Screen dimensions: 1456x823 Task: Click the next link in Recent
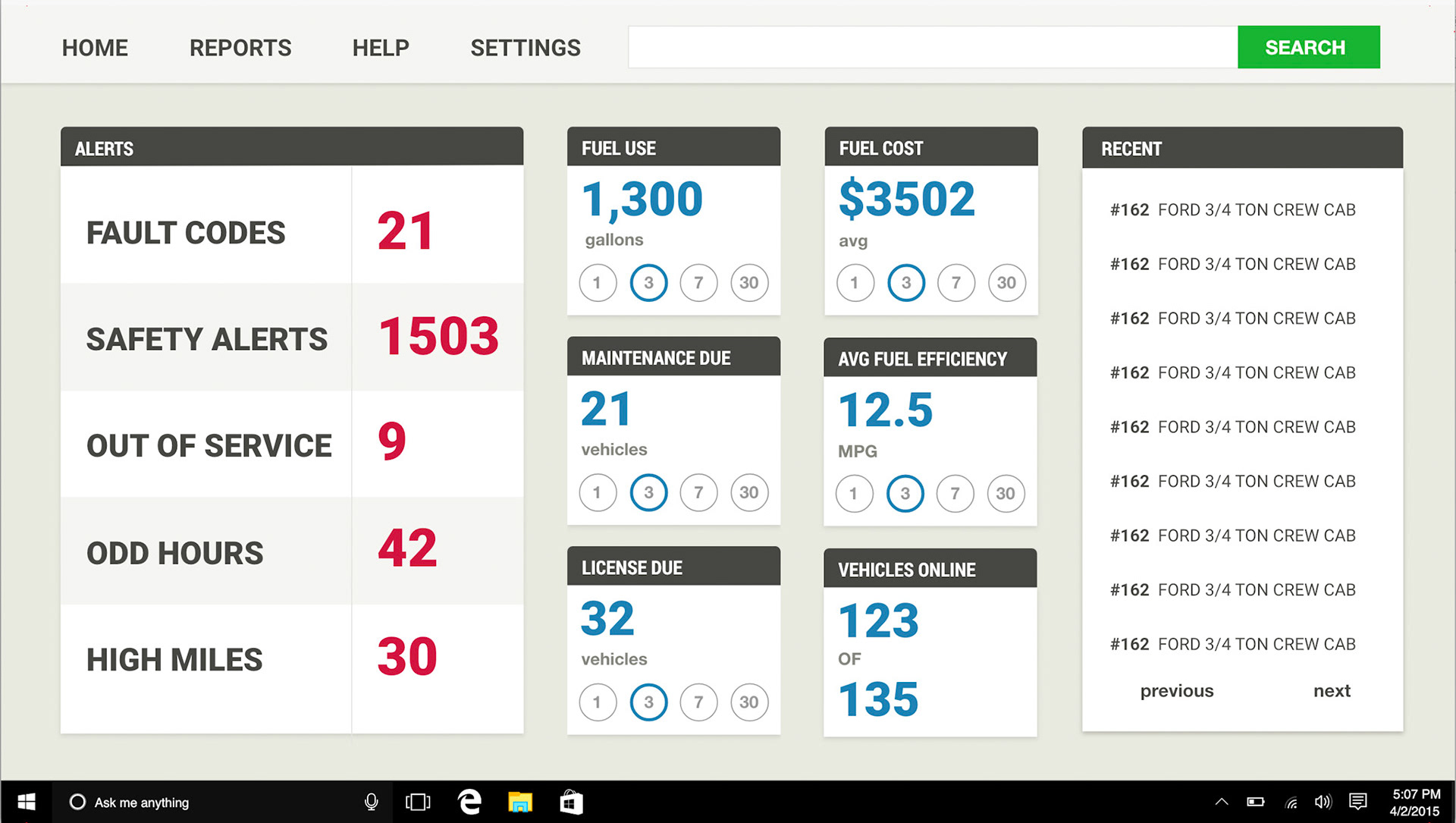point(1332,691)
